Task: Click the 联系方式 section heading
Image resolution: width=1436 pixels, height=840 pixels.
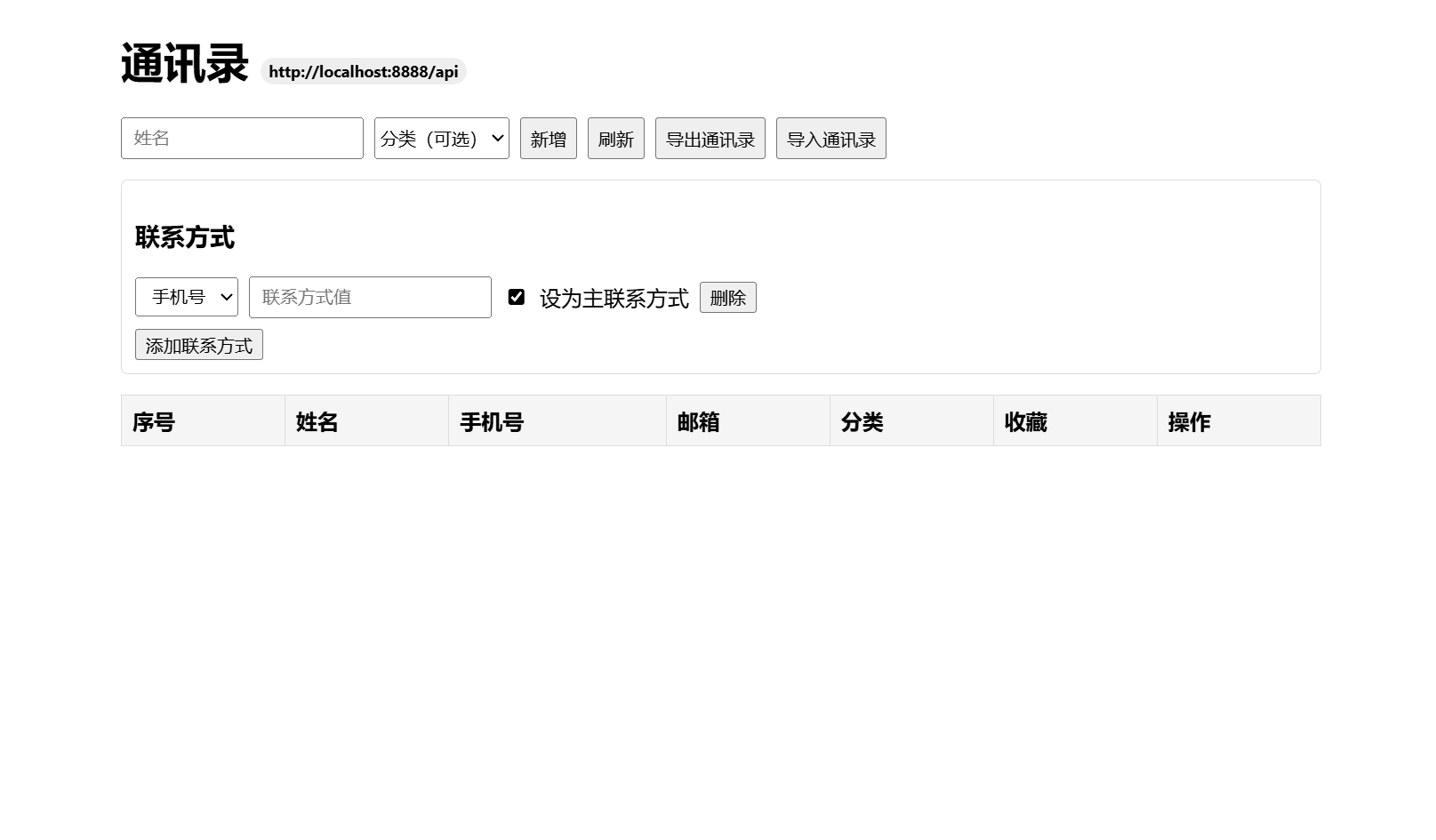Action: pyautogui.click(x=185, y=237)
